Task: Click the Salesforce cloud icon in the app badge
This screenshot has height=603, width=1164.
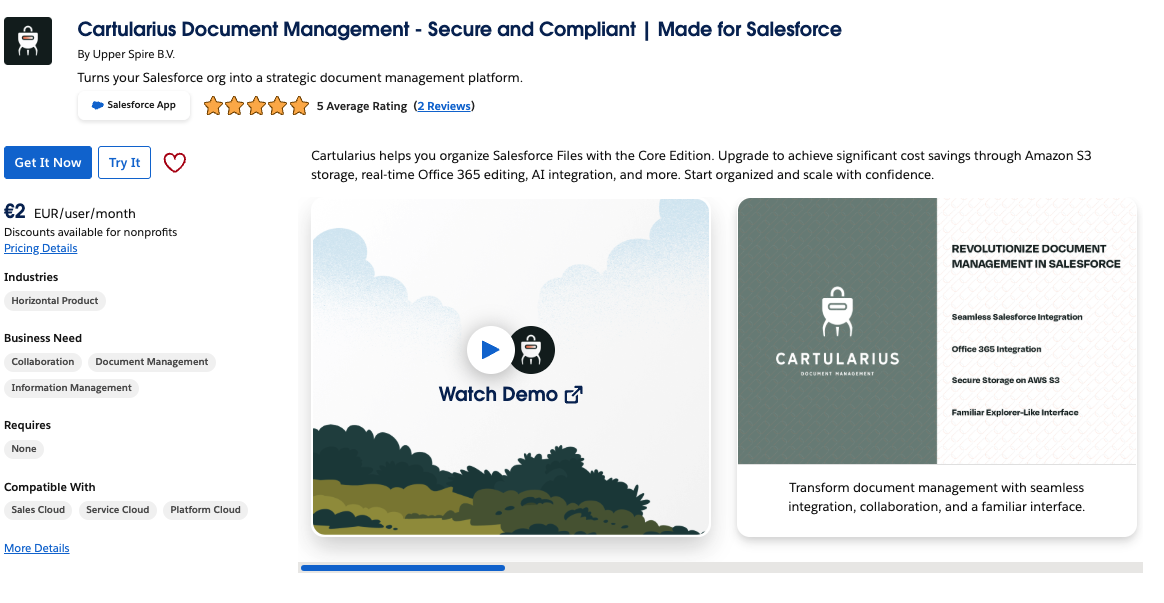Action: (x=97, y=105)
